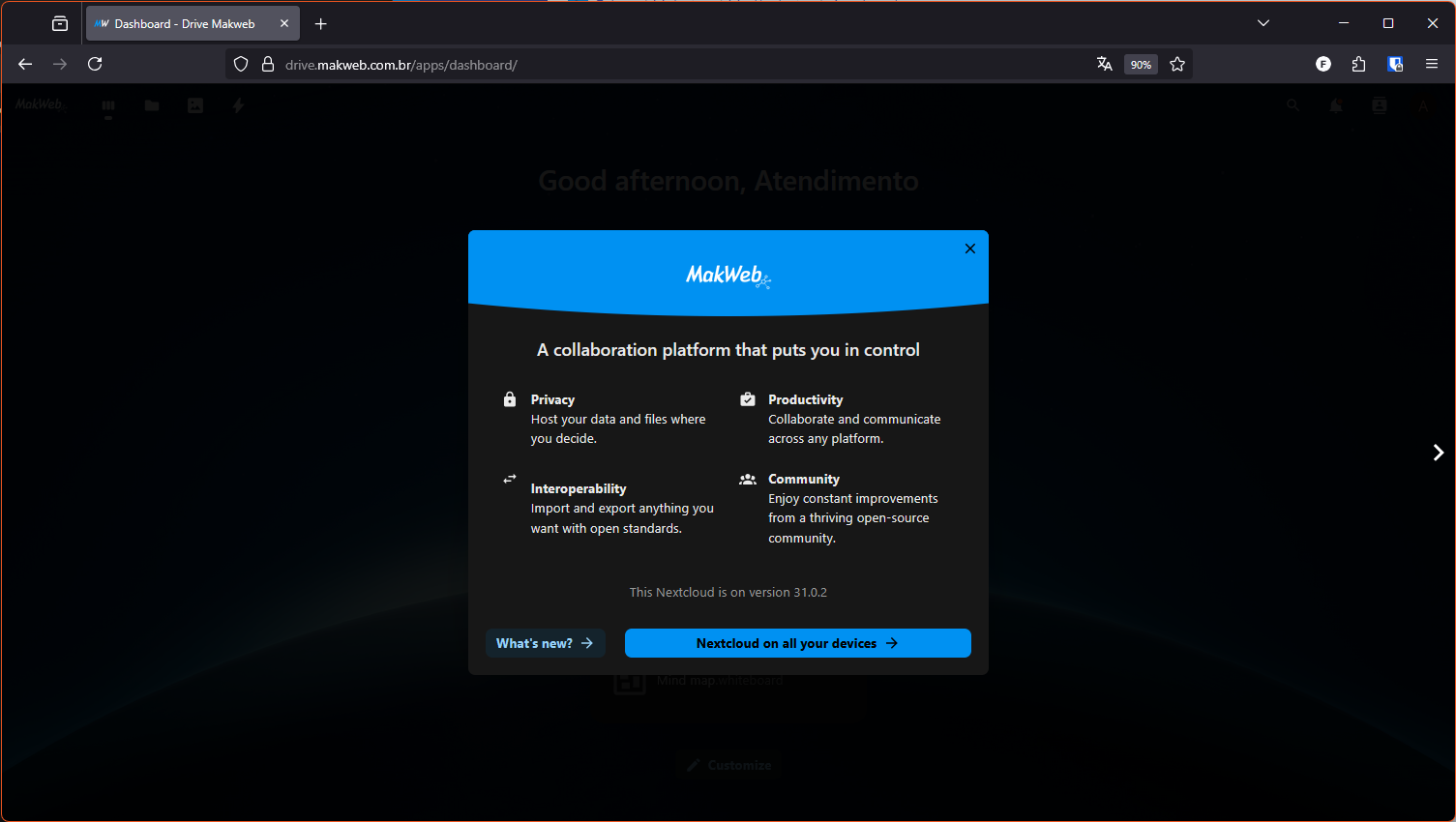
Task: Close the welcome dialog with the X
Action: tap(969, 249)
